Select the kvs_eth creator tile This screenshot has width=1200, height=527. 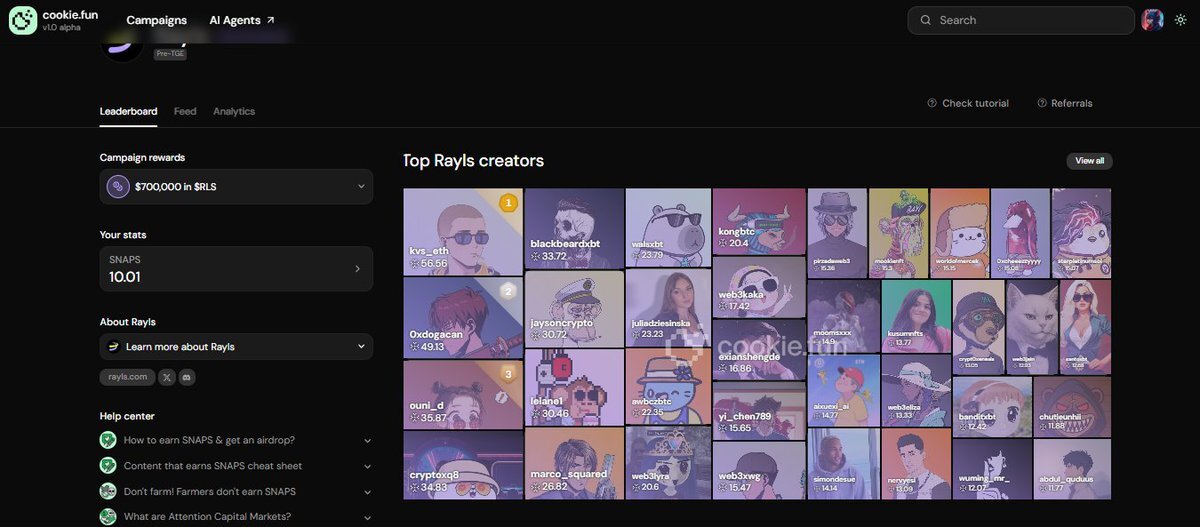pyautogui.click(x=463, y=231)
